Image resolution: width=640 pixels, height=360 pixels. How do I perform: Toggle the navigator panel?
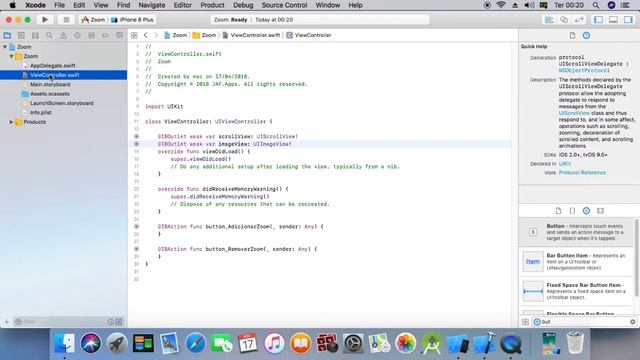point(598,20)
